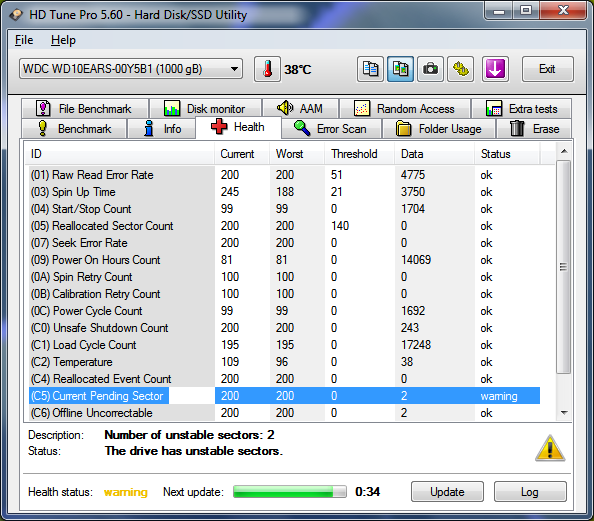Click the Data column header
This screenshot has height=521, width=594.
tap(435, 154)
